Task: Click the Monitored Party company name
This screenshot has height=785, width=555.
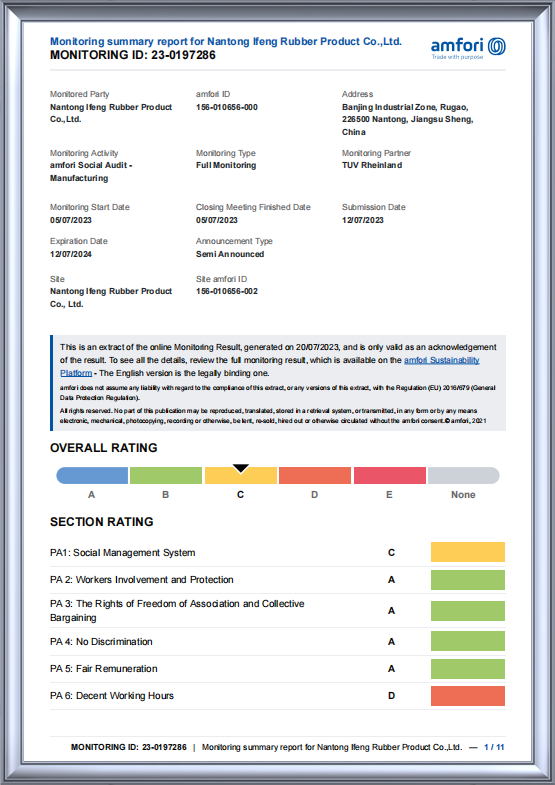Action: 111,113
